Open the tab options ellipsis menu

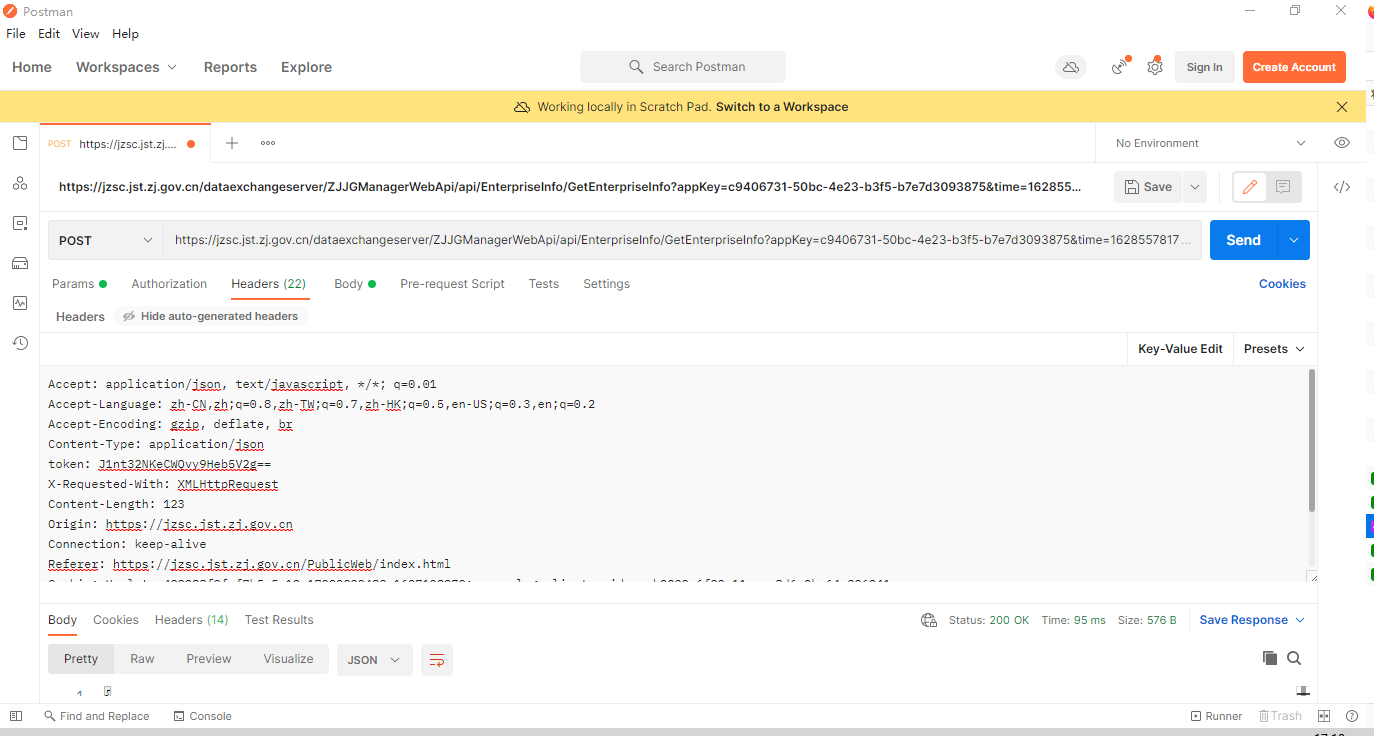click(x=268, y=143)
